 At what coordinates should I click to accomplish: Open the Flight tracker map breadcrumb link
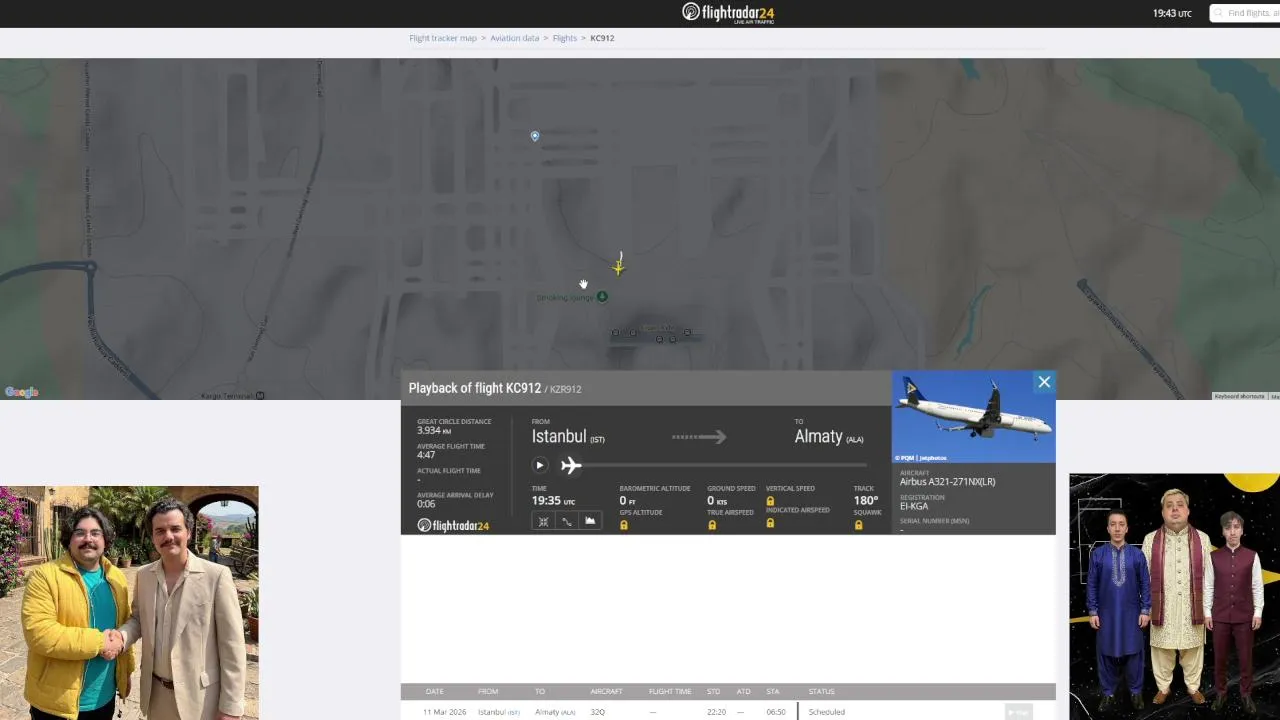443,38
